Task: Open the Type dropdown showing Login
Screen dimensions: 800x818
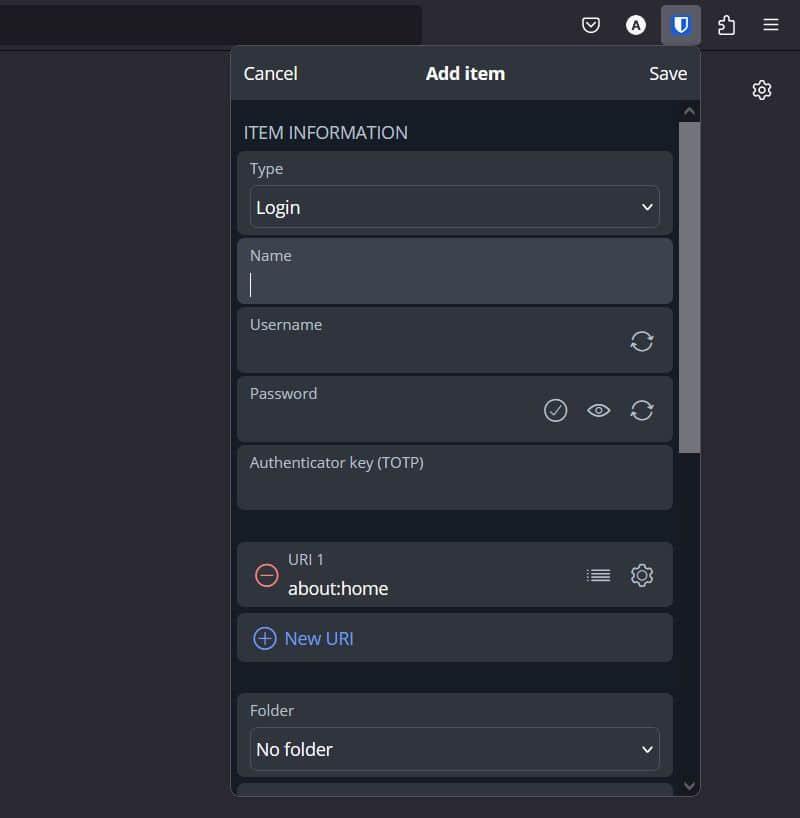Action: point(454,207)
